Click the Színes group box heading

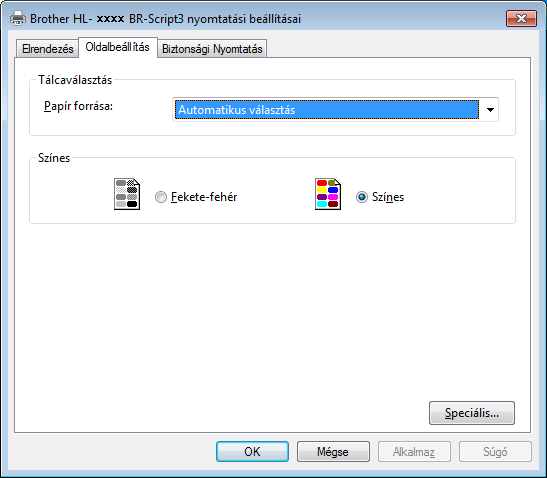54,158
